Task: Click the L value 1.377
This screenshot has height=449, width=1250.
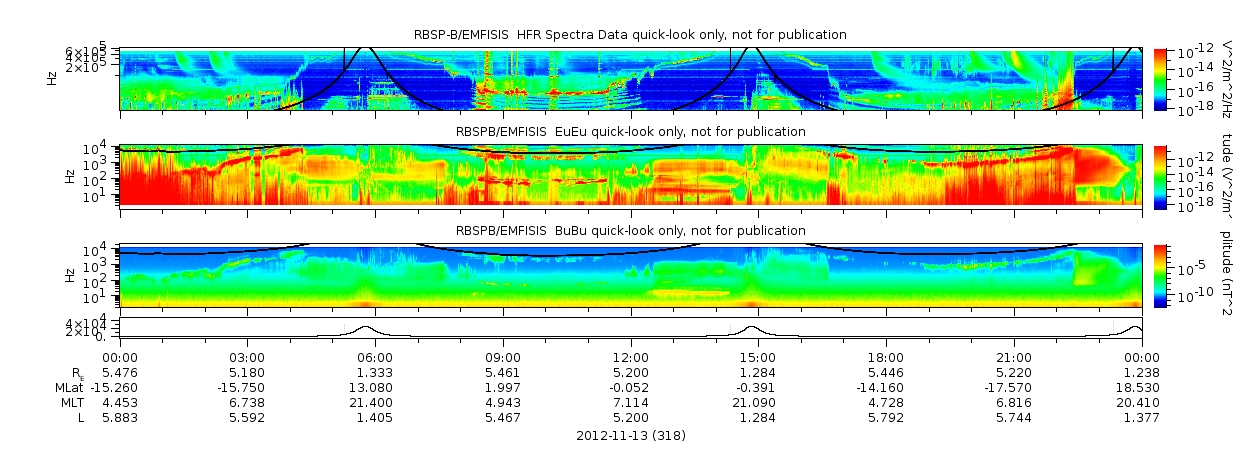Action: (1142, 418)
